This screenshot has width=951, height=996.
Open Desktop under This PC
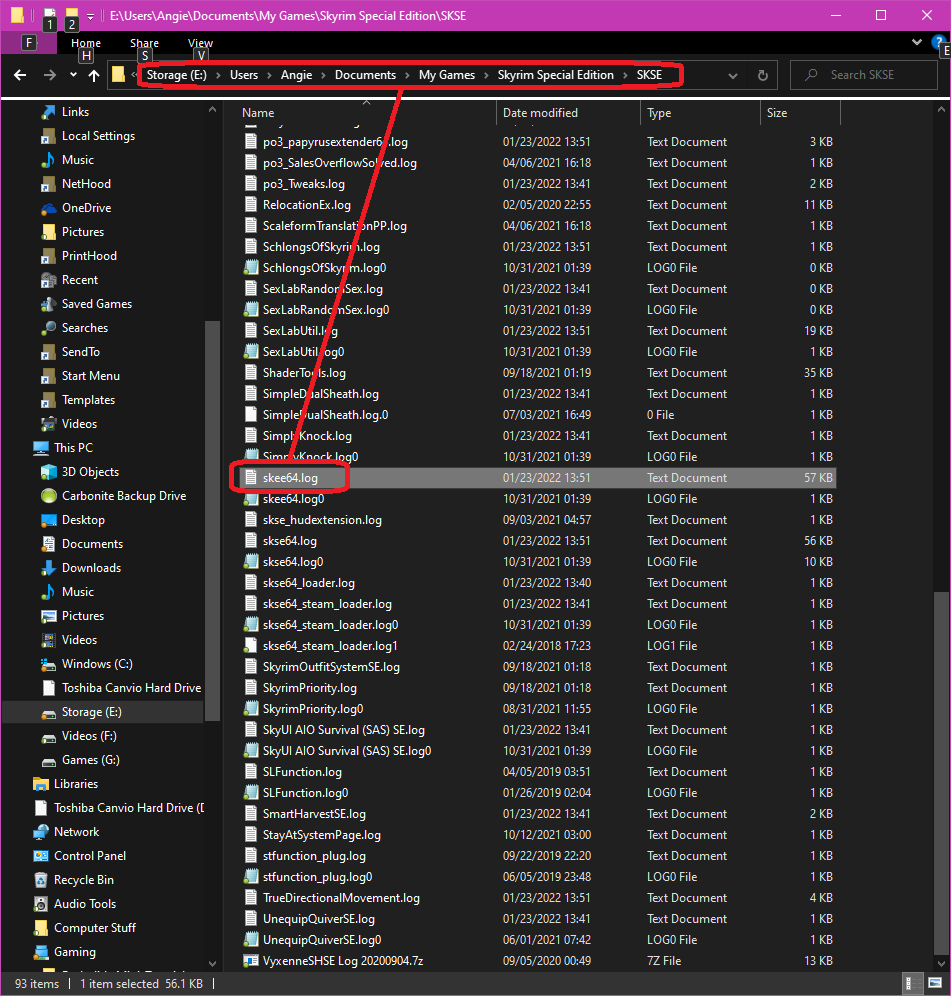83,520
